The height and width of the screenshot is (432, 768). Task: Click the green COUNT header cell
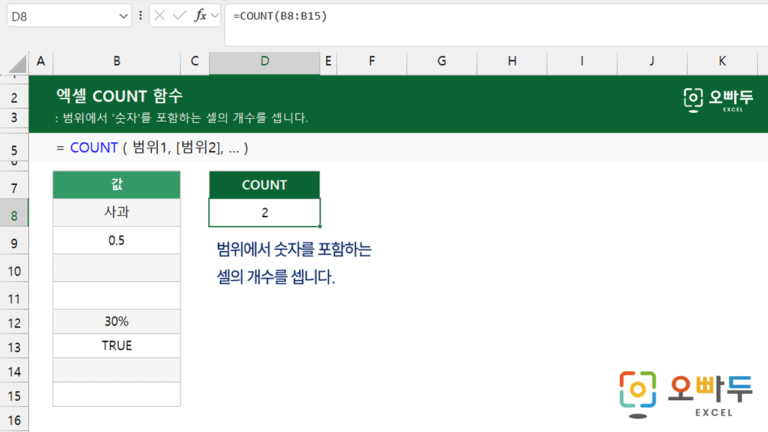tap(264, 185)
